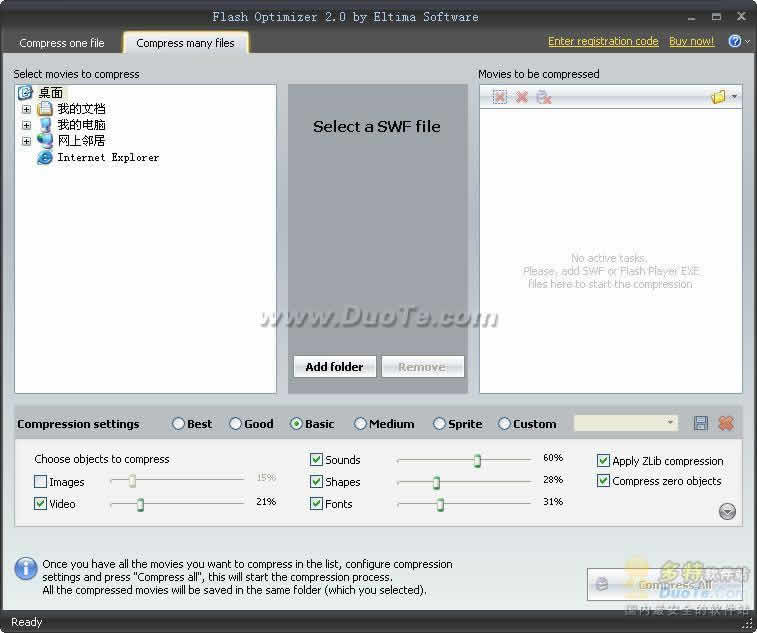Click the Shapes quality slider handle
The width and height of the screenshot is (757, 633).
coord(436,482)
